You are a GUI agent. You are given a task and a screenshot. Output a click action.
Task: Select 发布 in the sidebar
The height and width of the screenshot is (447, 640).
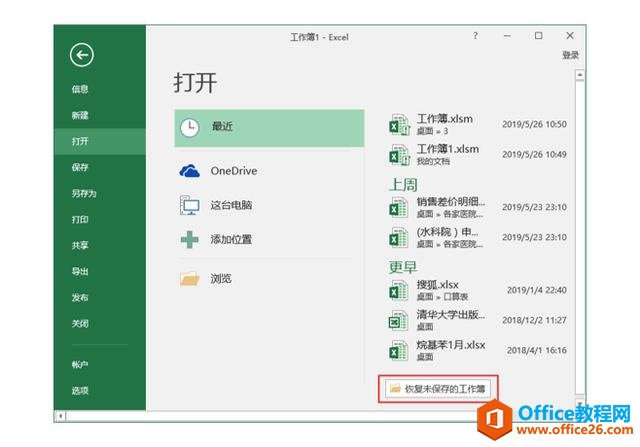point(80,298)
